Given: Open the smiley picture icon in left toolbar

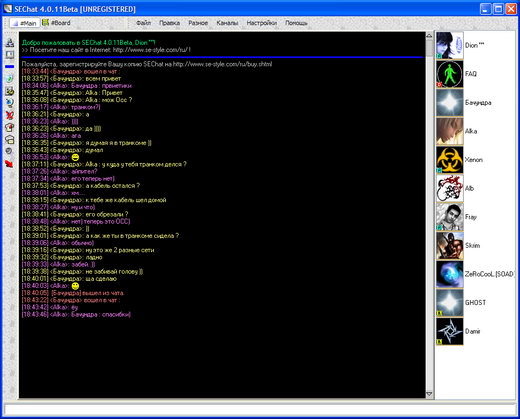Looking at the screenshot, I should point(10,91).
